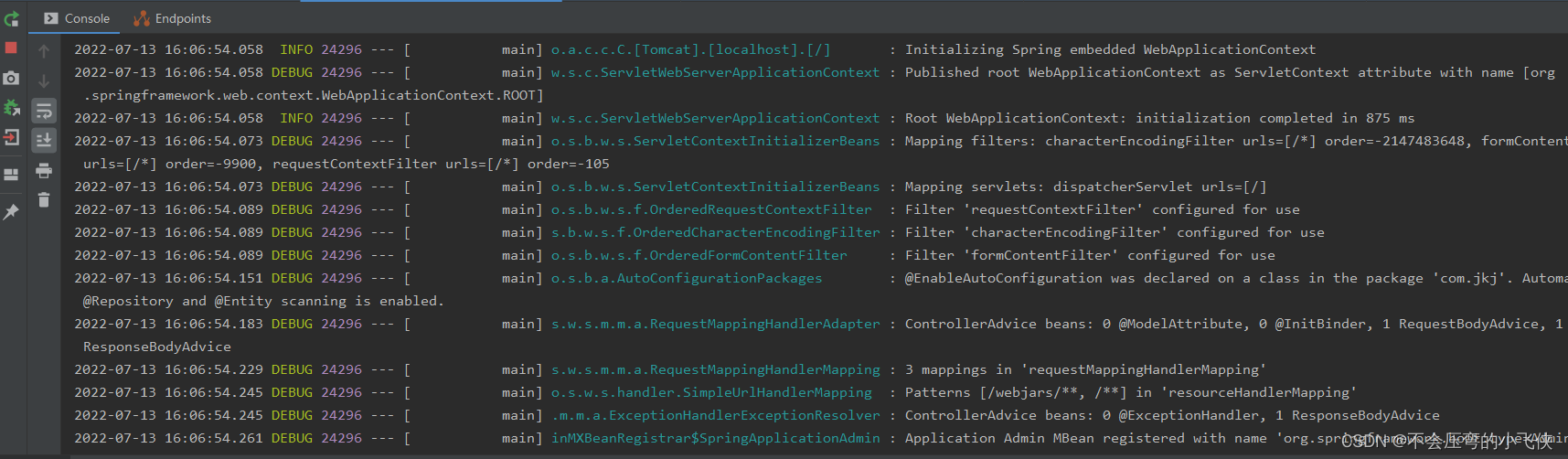Click logger s.b.w.s.f.OrderedCharacterEncodingFilter
The image size is (1568, 459).
click(x=715, y=232)
